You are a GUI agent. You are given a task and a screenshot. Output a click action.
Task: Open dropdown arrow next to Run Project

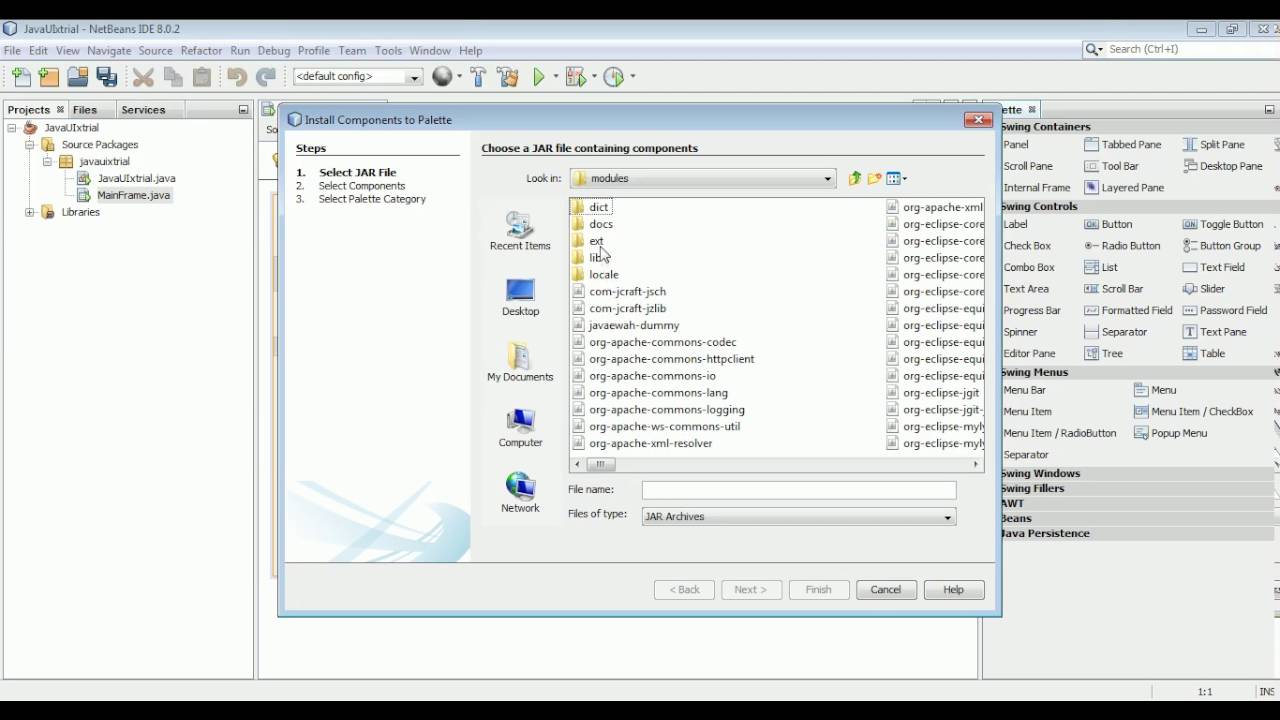[555, 77]
